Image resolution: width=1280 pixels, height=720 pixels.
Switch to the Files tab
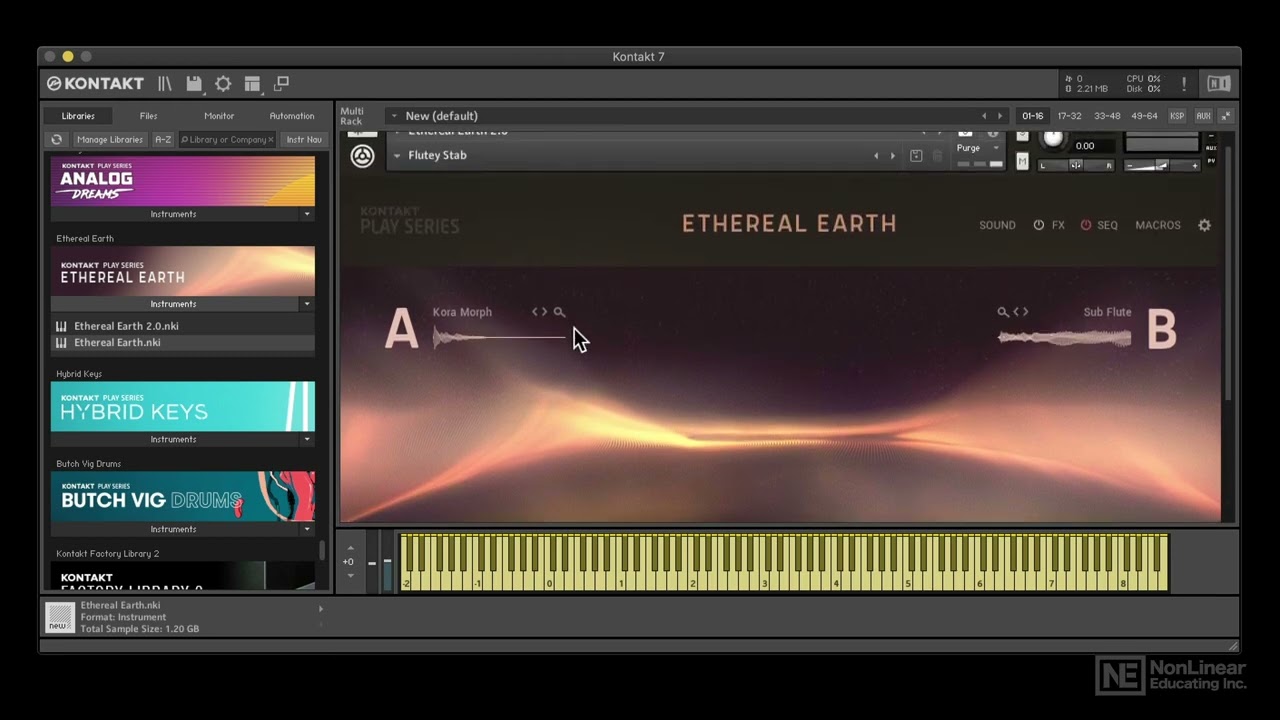[x=148, y=116]
